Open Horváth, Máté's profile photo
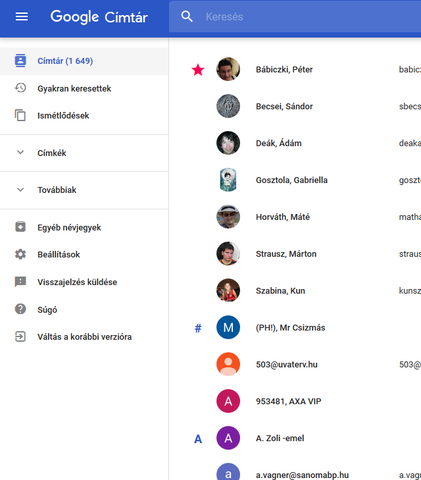The width and height of the screenshot is (421, 480). coord(228,217)
